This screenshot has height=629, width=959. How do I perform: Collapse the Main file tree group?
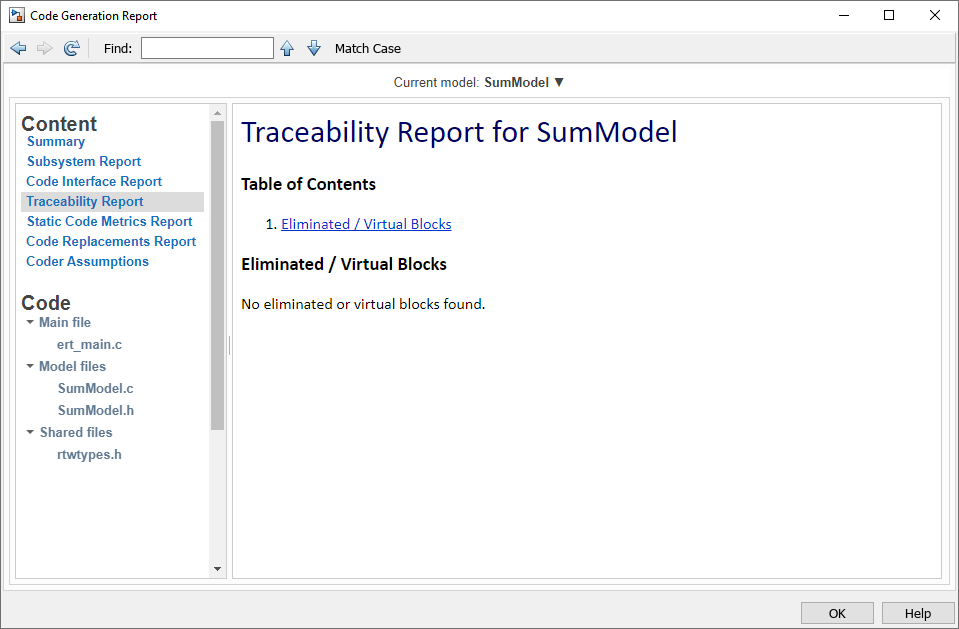[31, 322]
